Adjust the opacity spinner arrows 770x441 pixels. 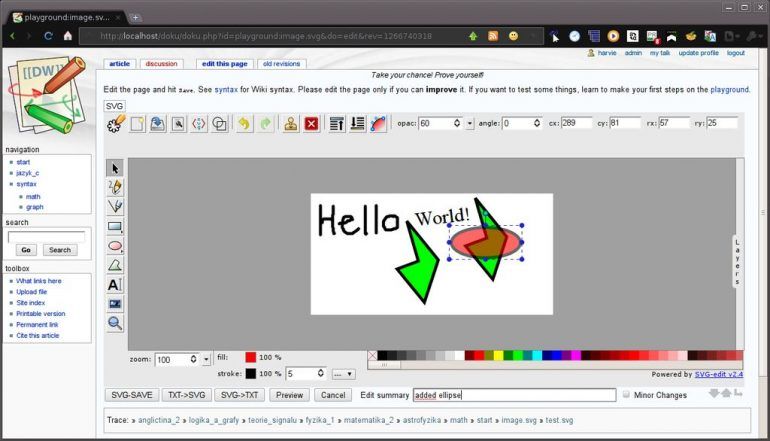(x=457, y=123)
